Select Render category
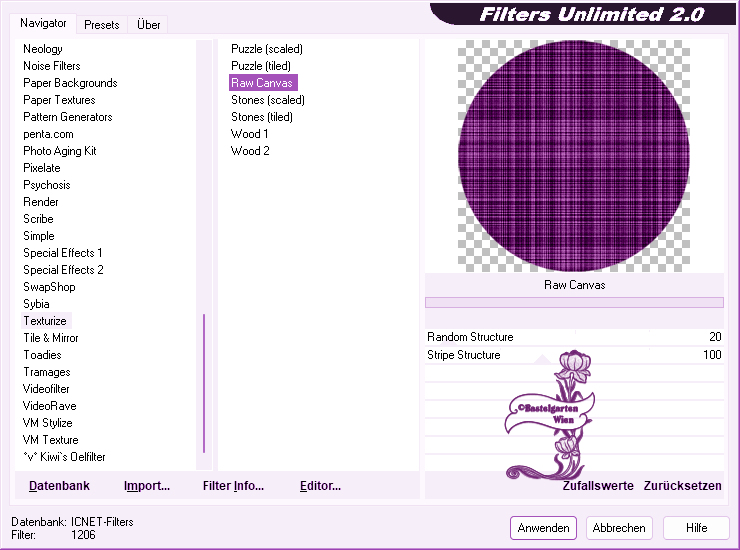The width and height of the screenshot is (740, 550). click(x=41, y=202)
